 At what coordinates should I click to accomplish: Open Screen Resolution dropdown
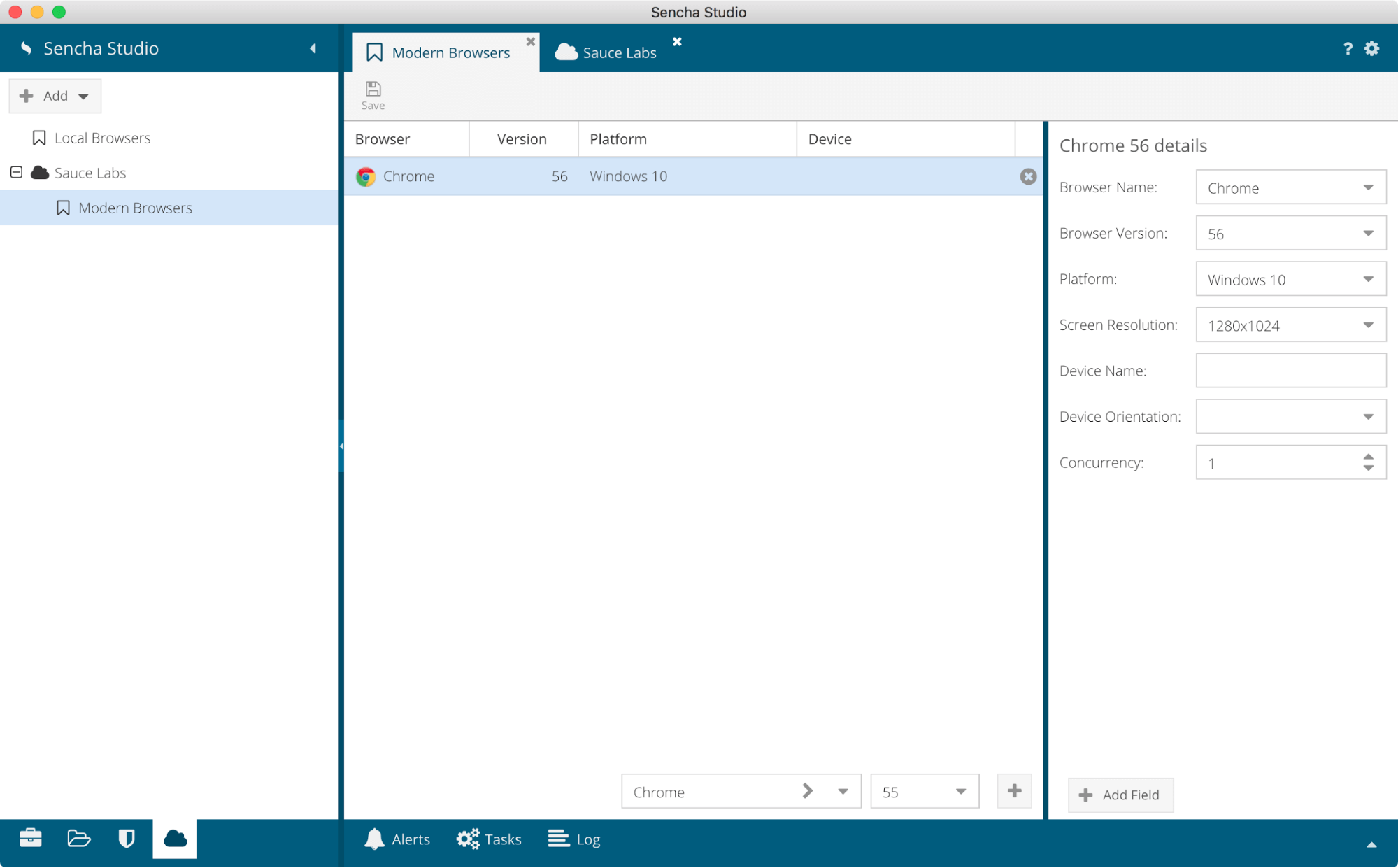click(x=1368, y=325)
